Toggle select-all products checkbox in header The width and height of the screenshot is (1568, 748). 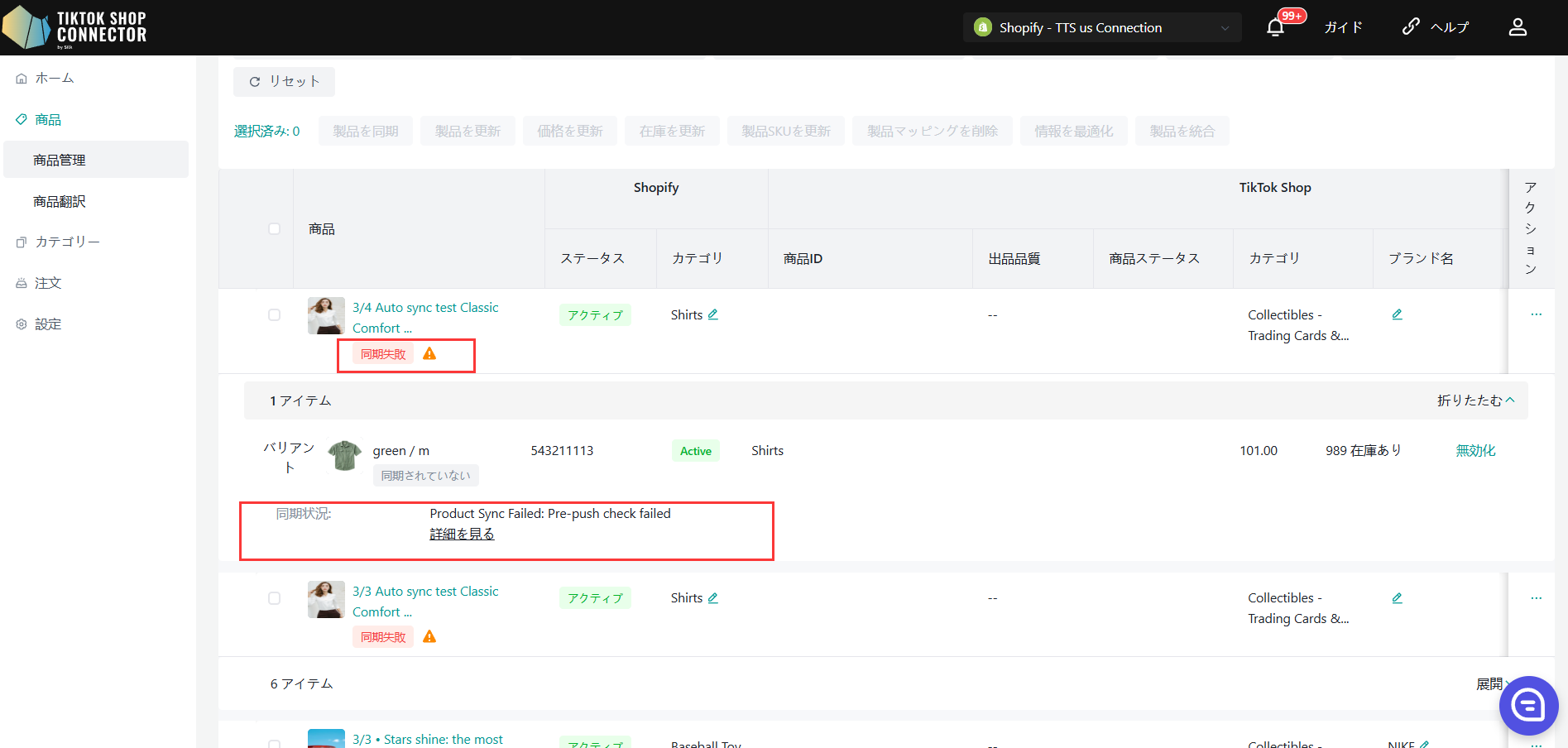274,228
